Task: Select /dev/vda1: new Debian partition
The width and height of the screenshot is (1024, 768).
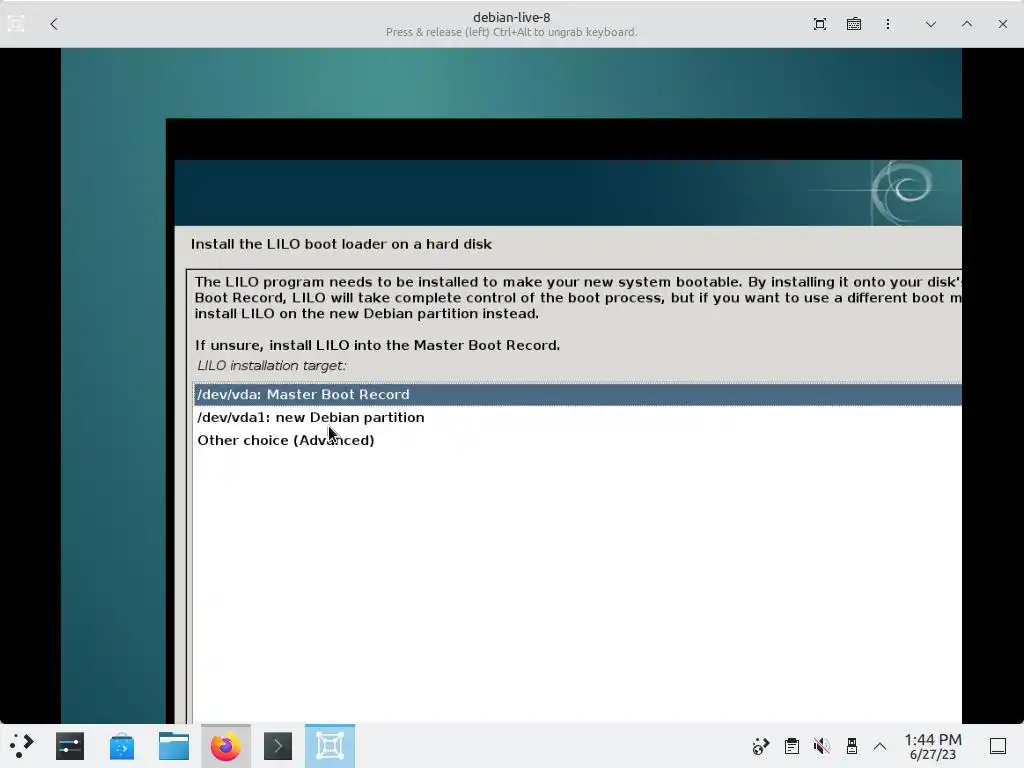Action: (577, 417)
